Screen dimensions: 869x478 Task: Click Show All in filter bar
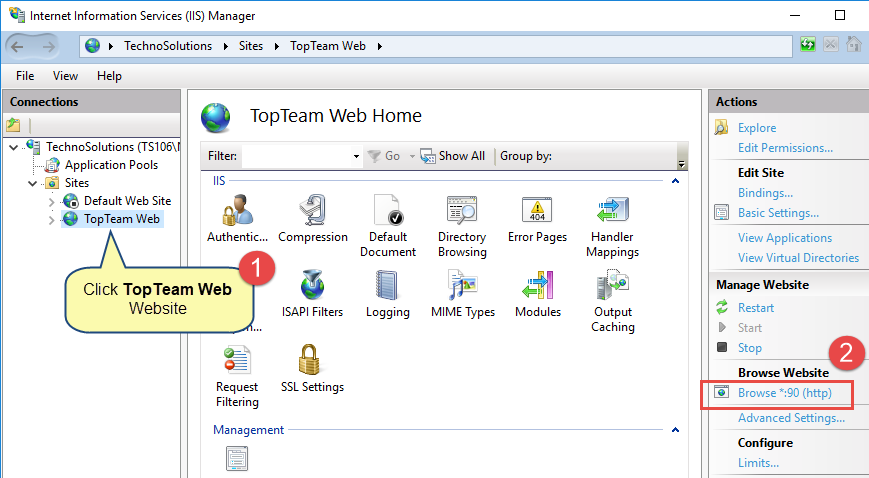(x=453, y=156)
